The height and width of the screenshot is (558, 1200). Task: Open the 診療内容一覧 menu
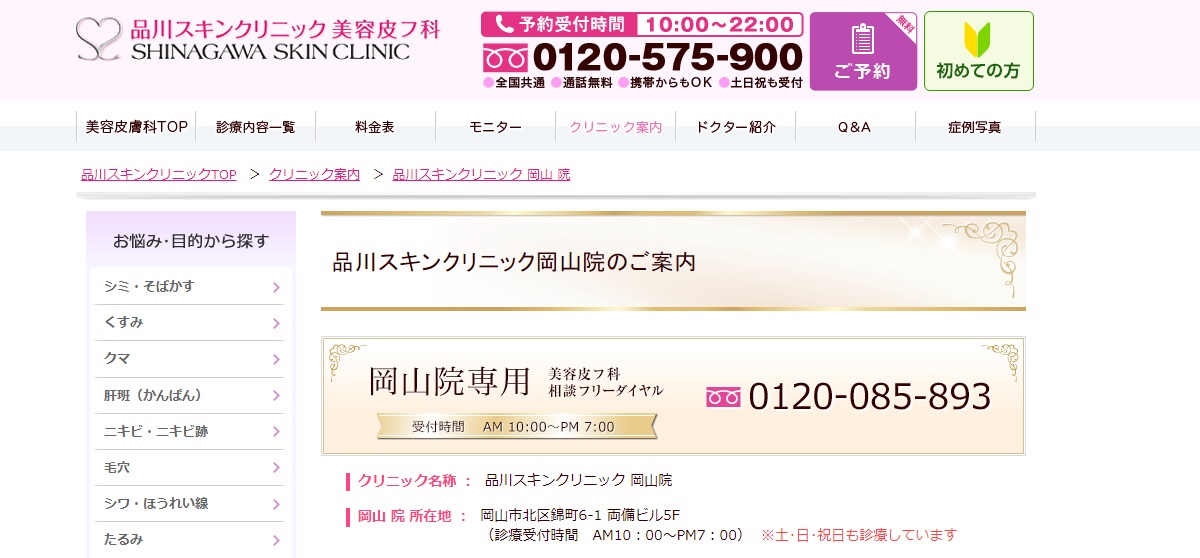tap(255, 127)
